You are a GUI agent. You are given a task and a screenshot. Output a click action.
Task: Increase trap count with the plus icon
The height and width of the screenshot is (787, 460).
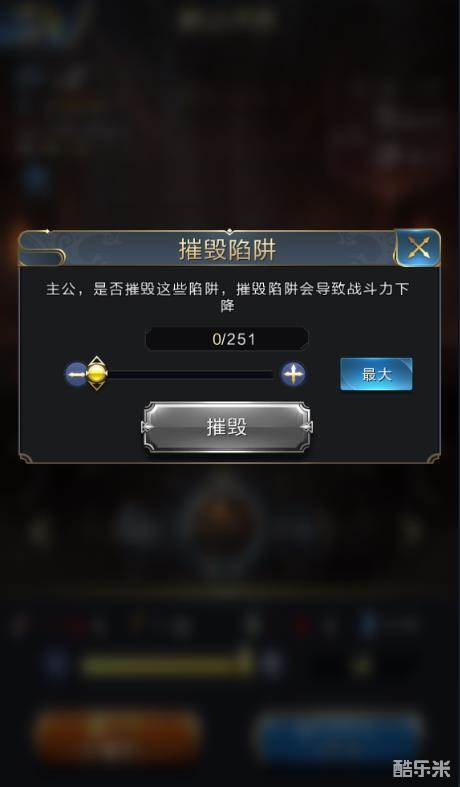[293, 374]
